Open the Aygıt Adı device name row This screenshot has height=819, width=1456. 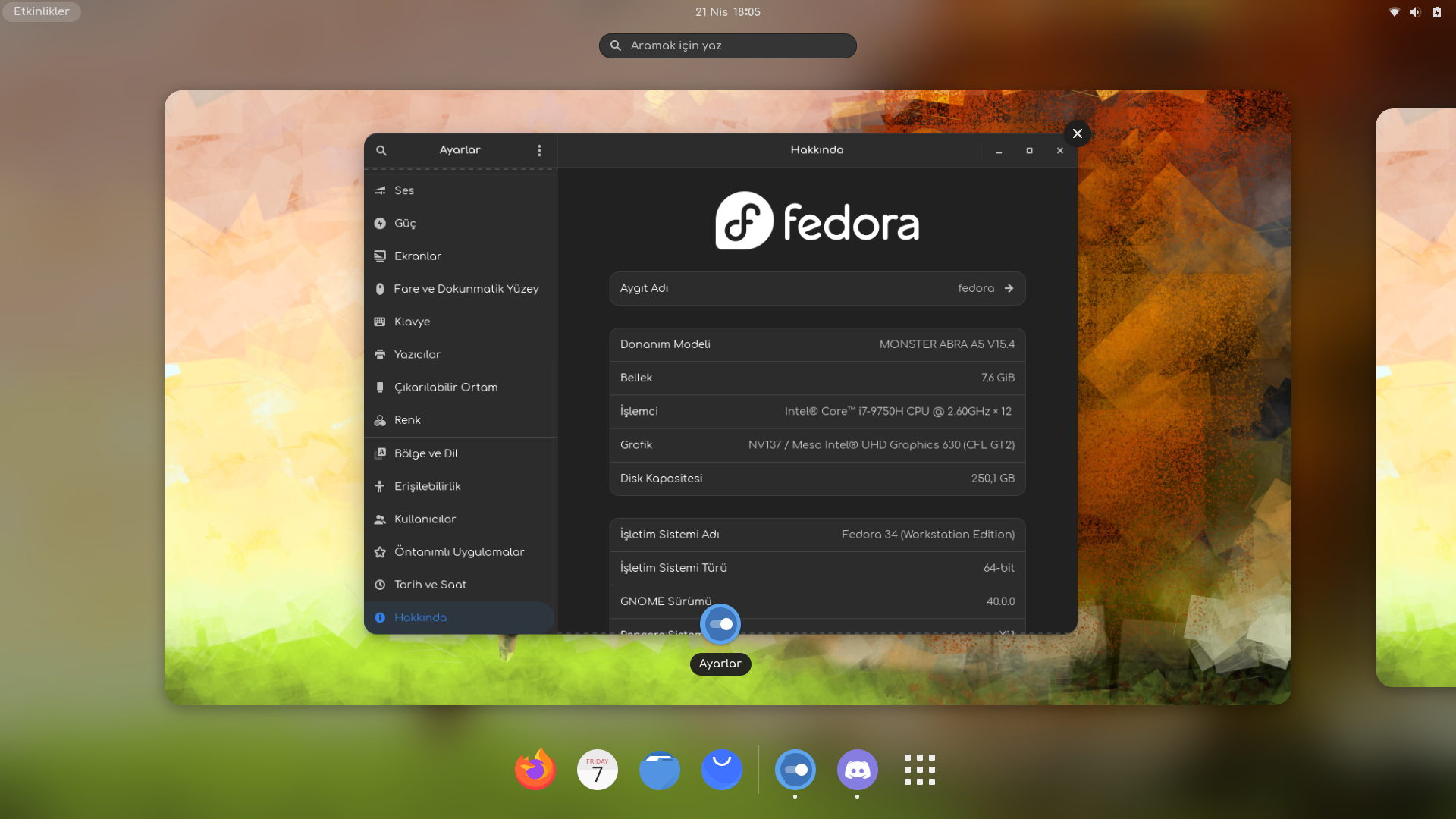[817, 288]
